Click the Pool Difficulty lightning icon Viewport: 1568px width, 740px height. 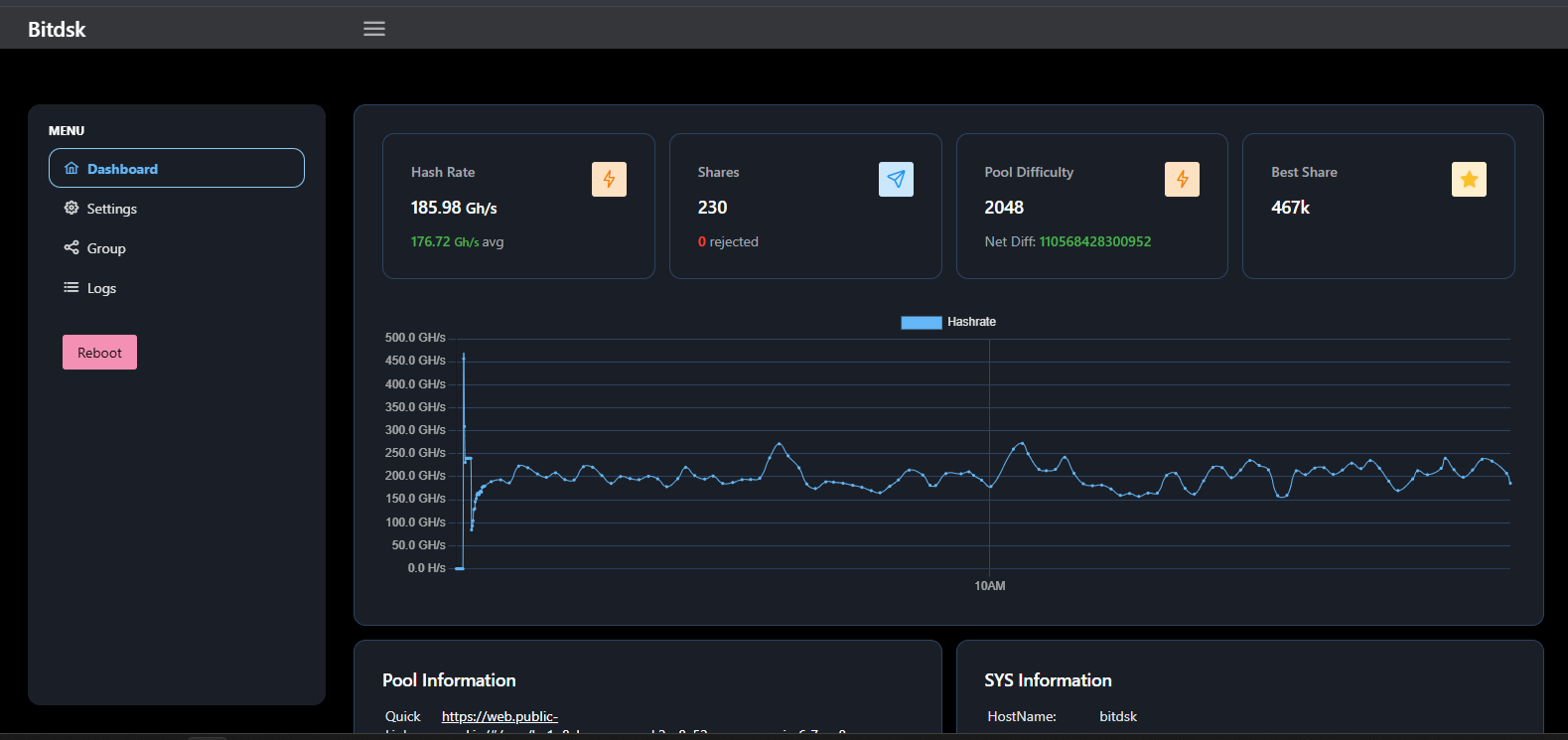pos(1182,179)
